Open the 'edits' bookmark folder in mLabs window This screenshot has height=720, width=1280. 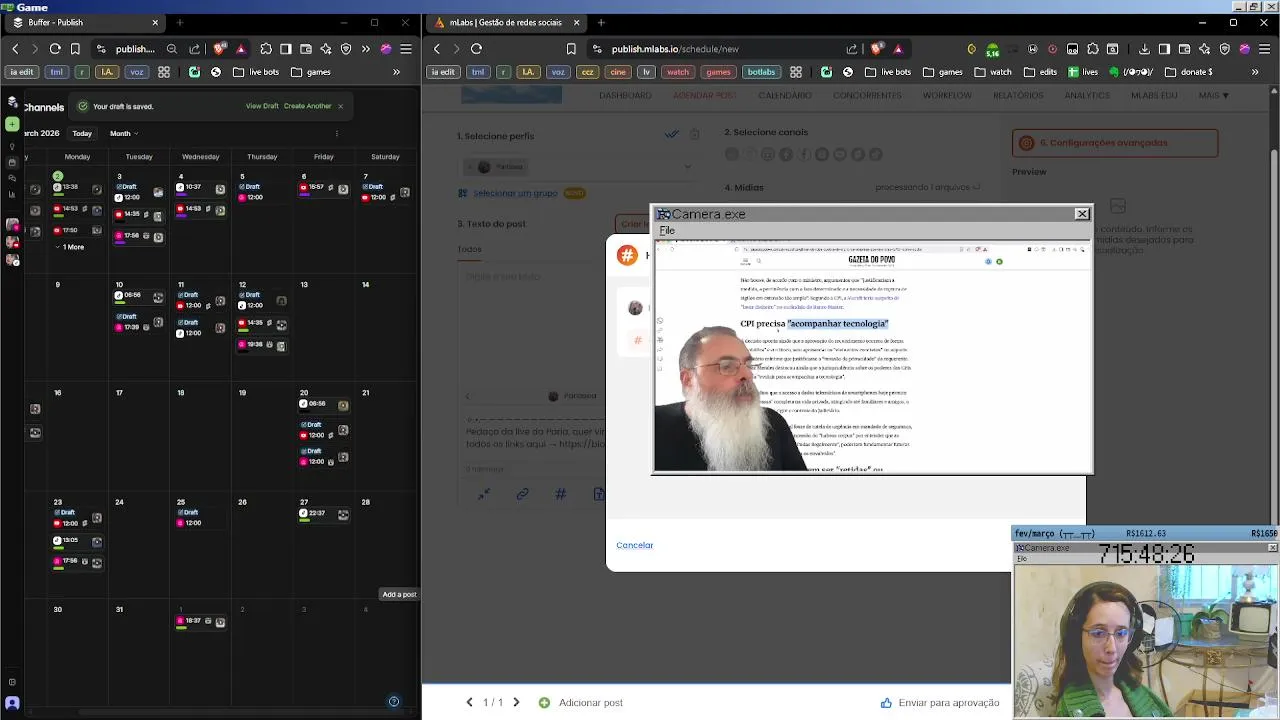point(1040,72)
